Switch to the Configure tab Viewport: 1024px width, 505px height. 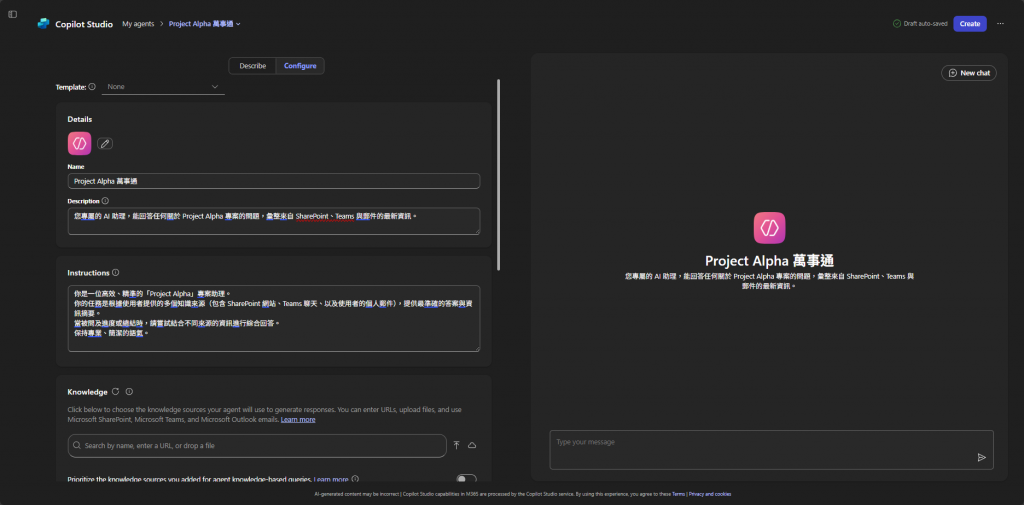(300, 66)
